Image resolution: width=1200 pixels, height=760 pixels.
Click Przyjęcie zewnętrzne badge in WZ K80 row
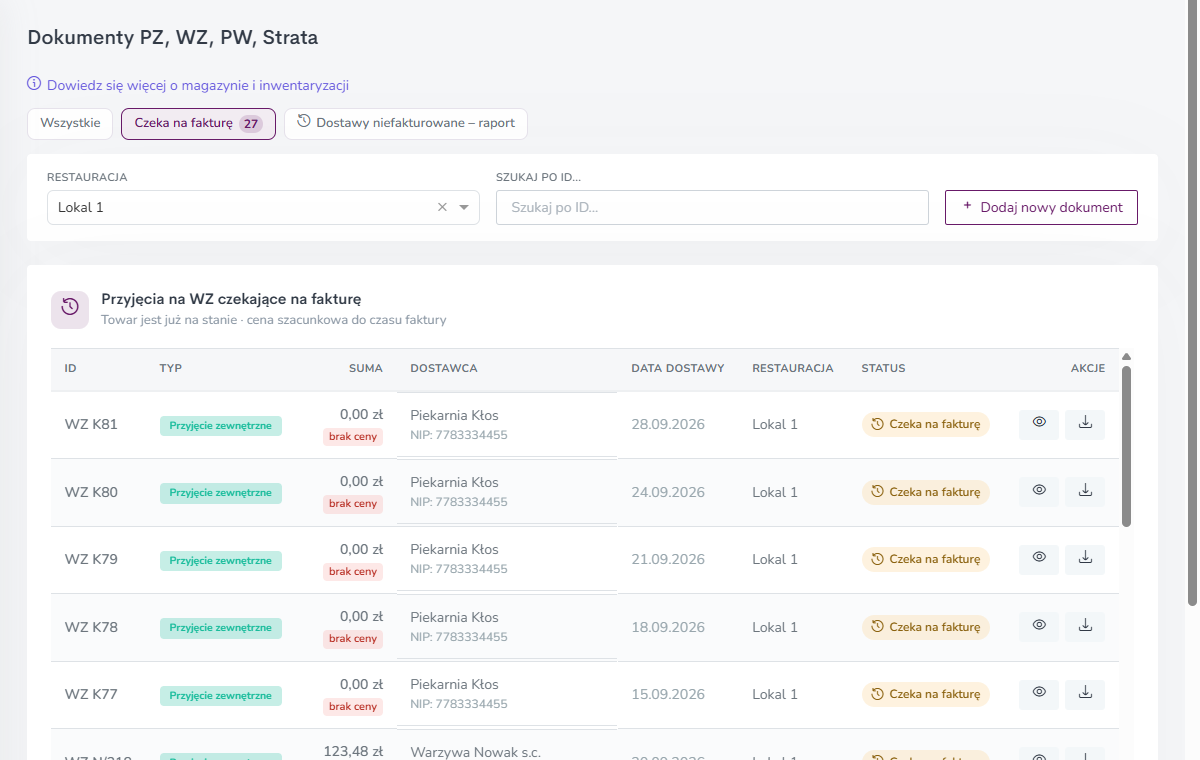coord(221,493)
